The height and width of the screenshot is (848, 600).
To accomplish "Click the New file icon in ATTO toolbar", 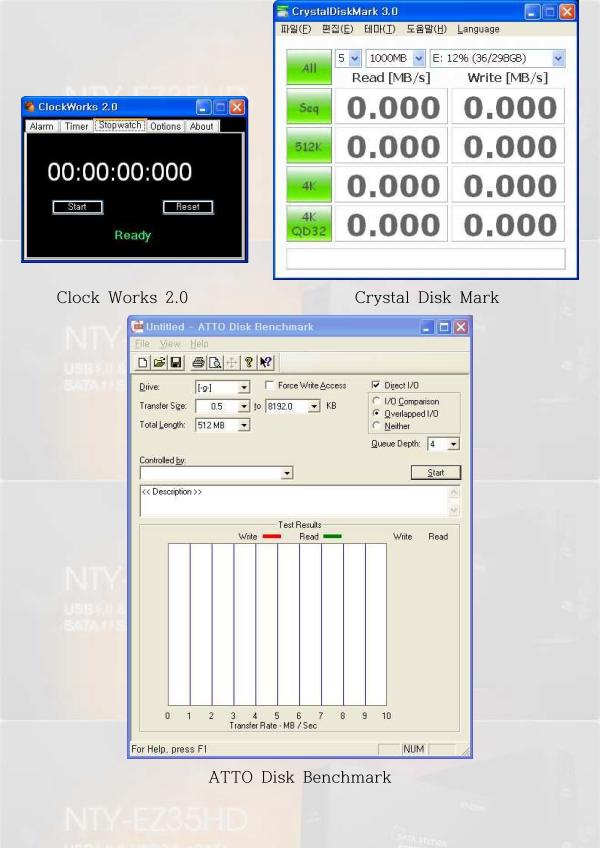I will [x=143, y=362].
